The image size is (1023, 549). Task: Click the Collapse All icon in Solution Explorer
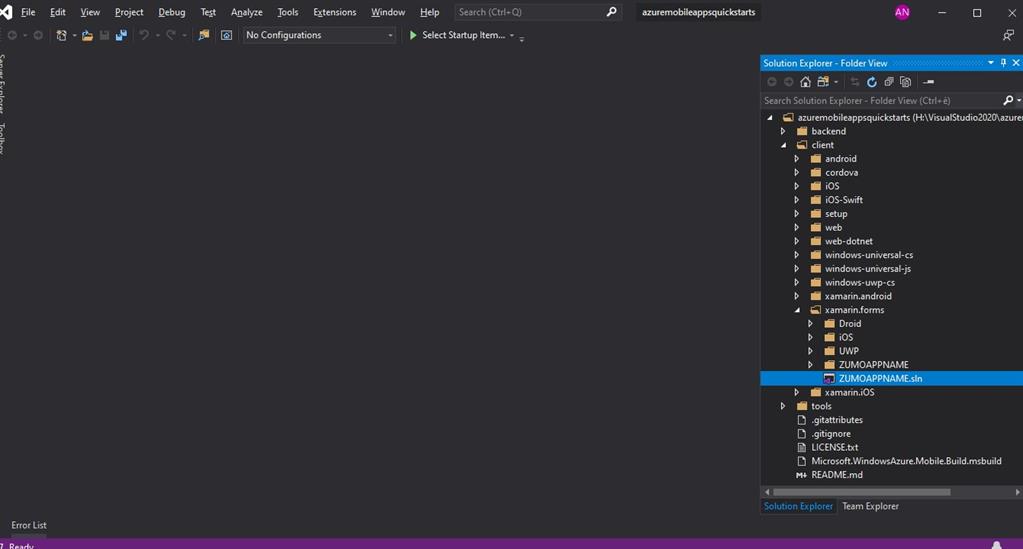[x=889, y=82]
